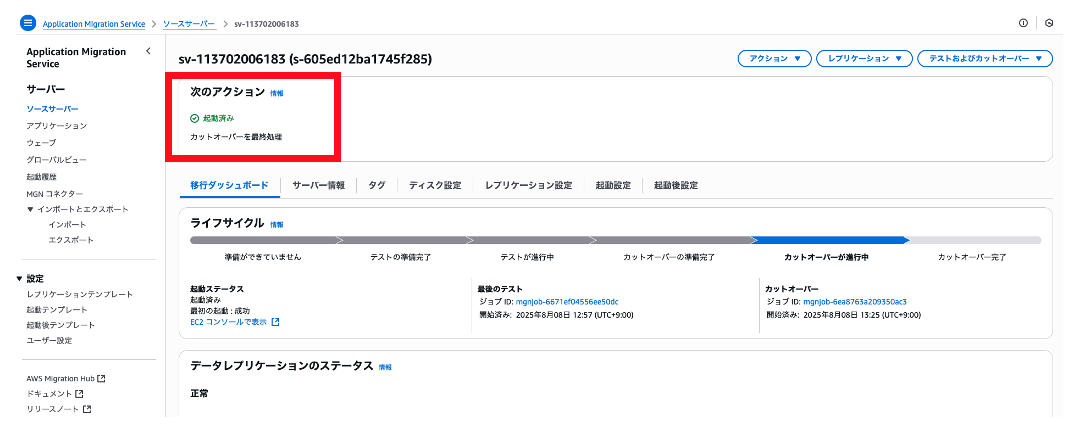Click ソースサーバー breadcrumb link
Viewport: 1081px width, 435px height.
pyautogui.click(x=190, y=23)
